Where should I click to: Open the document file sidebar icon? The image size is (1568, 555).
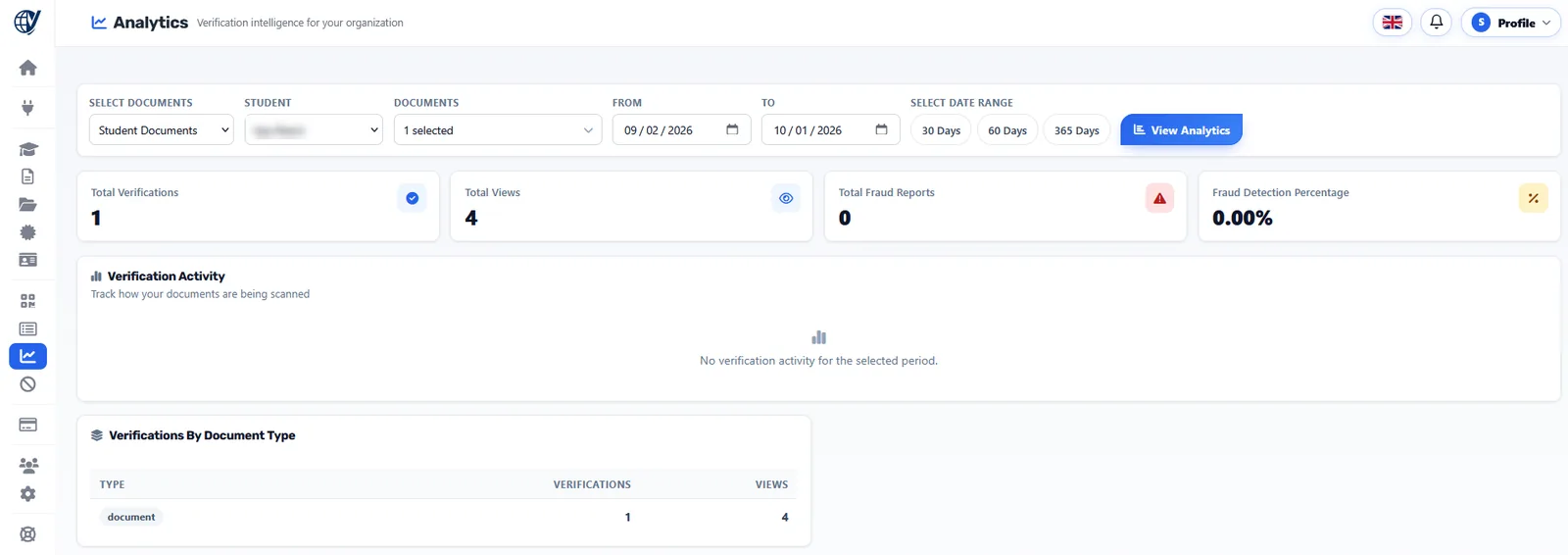coord(27,177)
